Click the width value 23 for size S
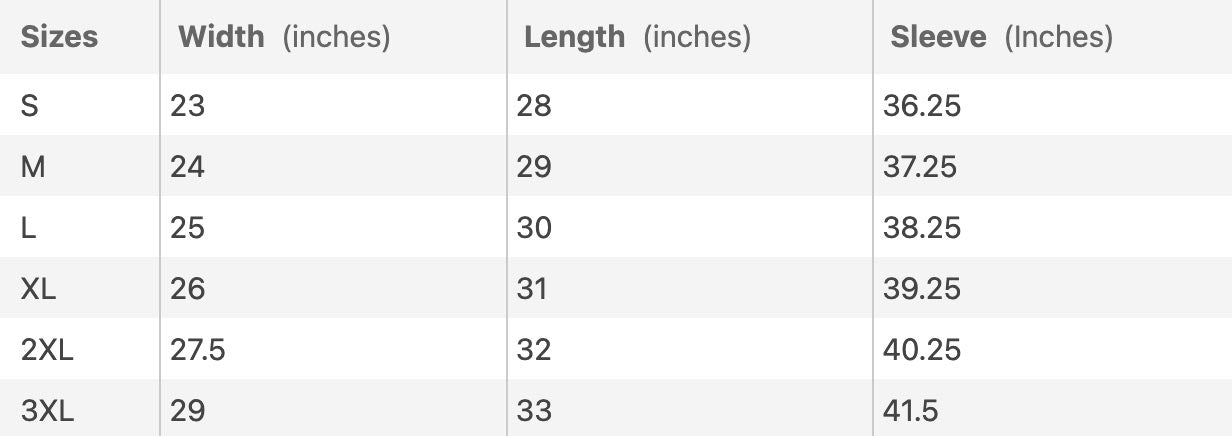 pyautogui.click(x=187, y=105)
